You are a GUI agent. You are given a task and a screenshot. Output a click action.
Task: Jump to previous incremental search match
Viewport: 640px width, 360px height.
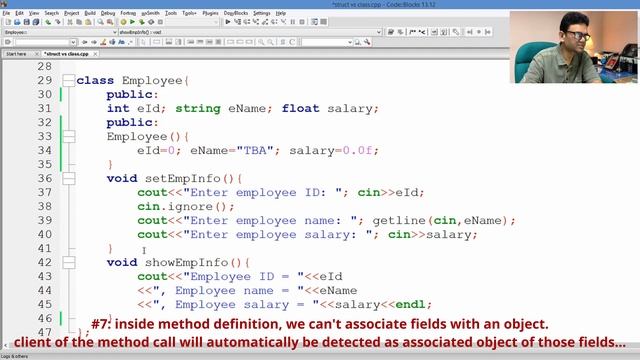84,42
